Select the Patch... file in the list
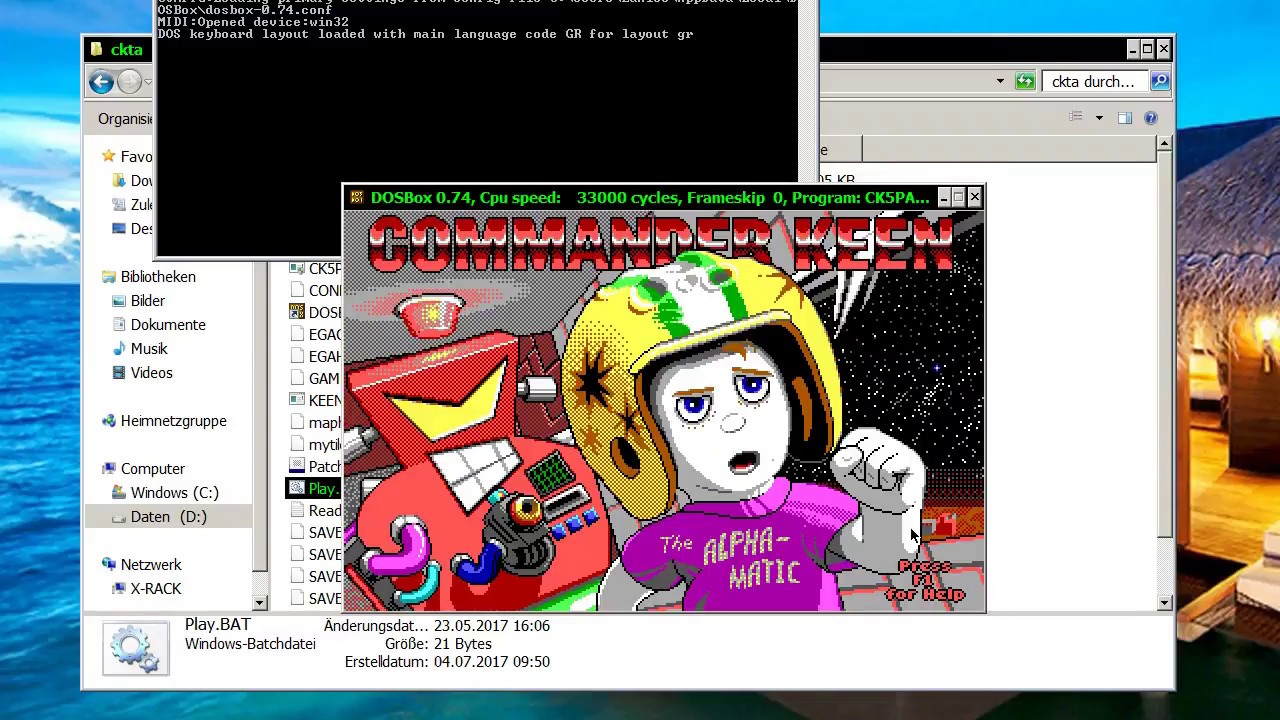This screenshot has width=1280, height=720. (314, 466)
